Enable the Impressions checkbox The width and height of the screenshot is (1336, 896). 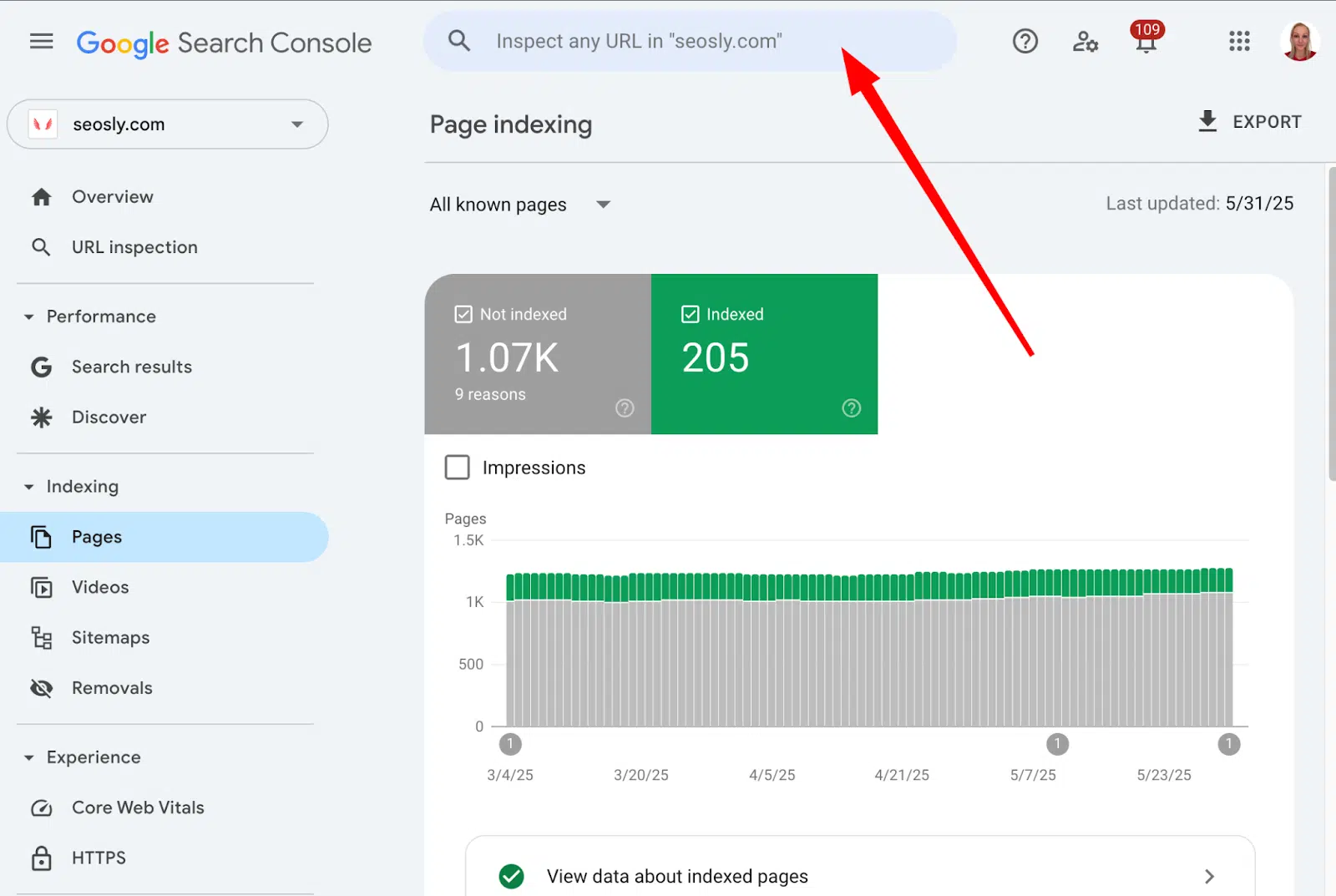(457, 468)
